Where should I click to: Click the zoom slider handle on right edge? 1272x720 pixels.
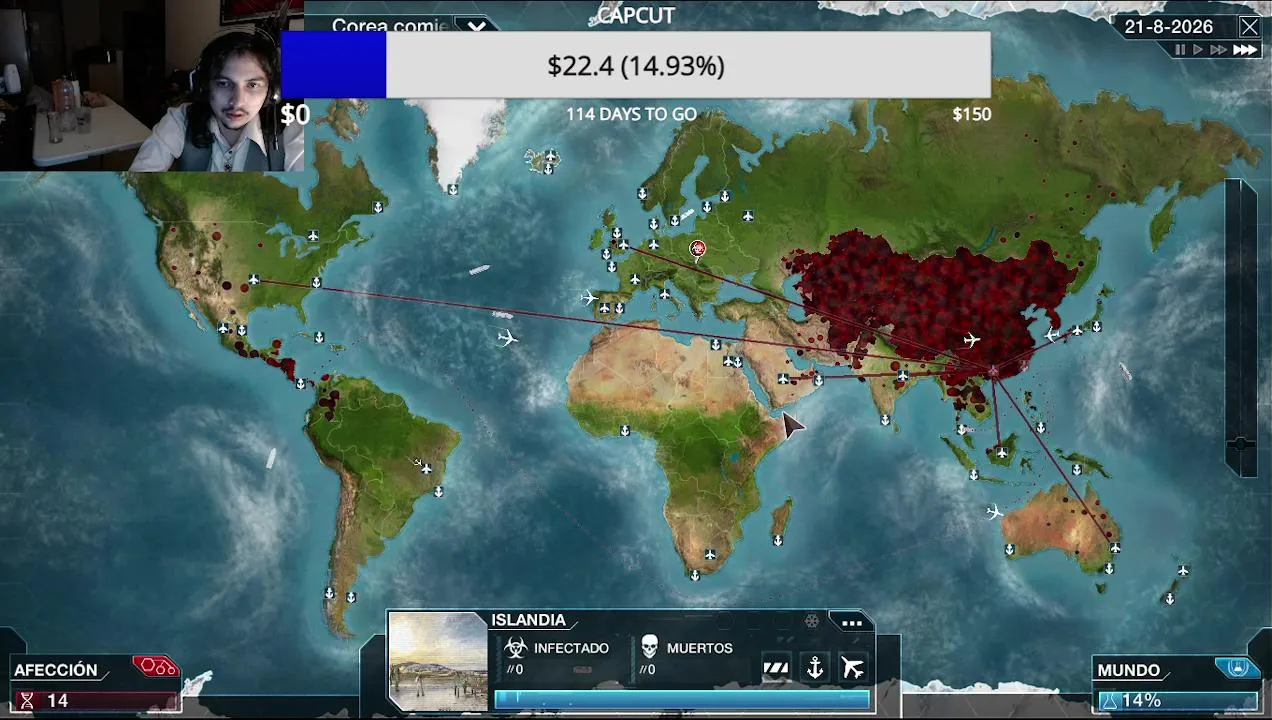1241,443
